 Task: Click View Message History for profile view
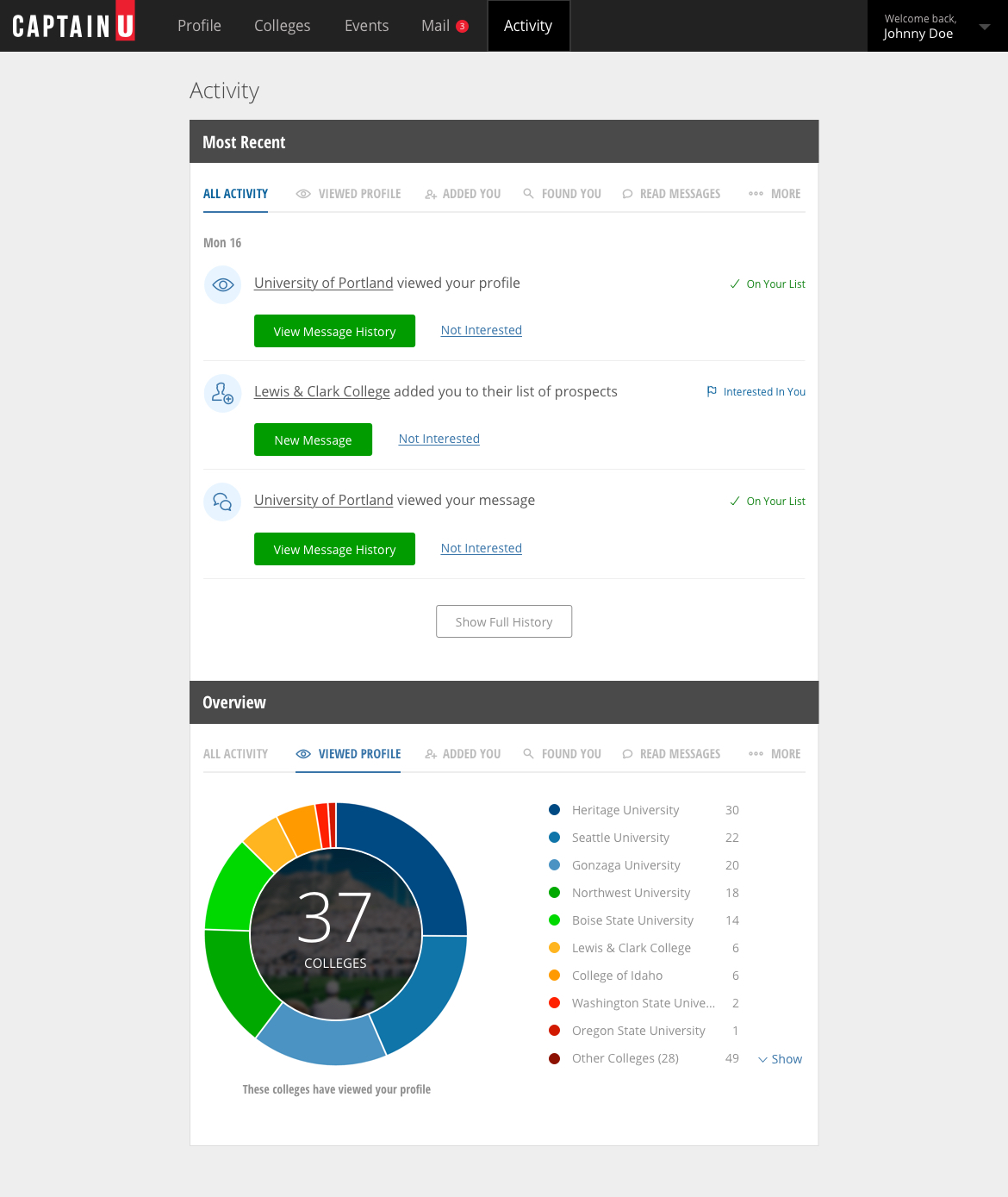[x=334, y=331]
